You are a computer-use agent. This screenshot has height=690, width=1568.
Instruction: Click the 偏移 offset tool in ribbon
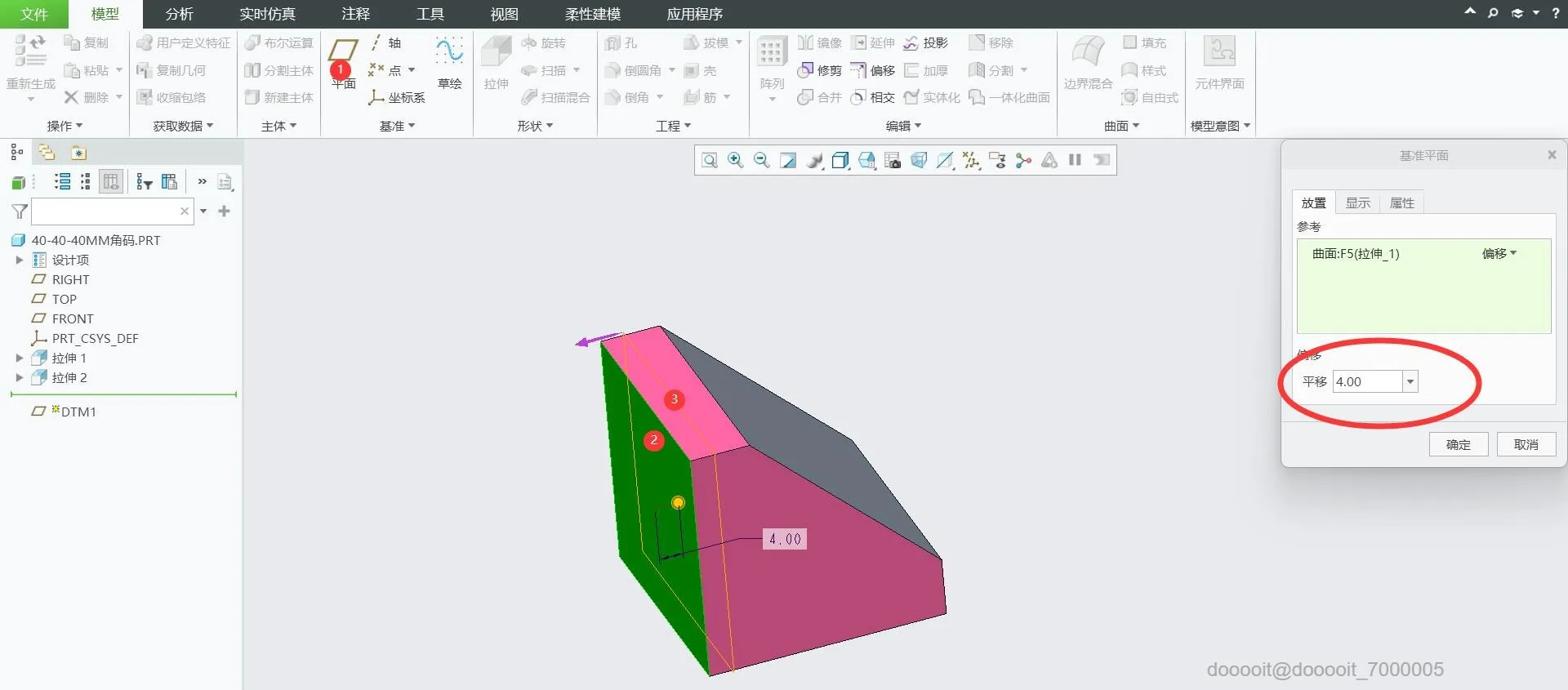tap(873, 70)
